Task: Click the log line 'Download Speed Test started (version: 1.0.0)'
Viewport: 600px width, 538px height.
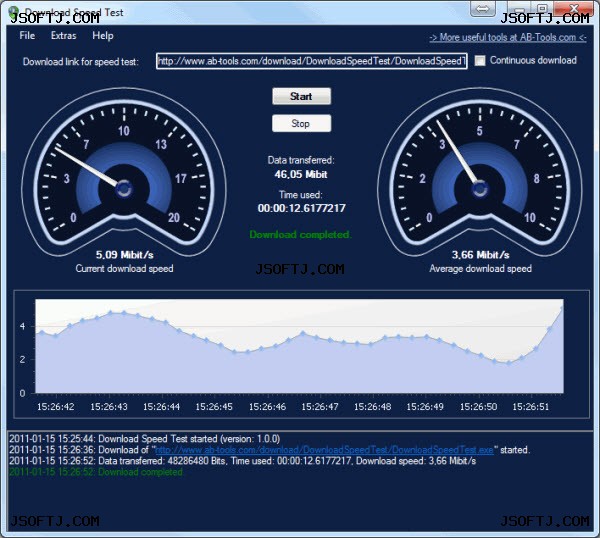Action: [145, 439]
